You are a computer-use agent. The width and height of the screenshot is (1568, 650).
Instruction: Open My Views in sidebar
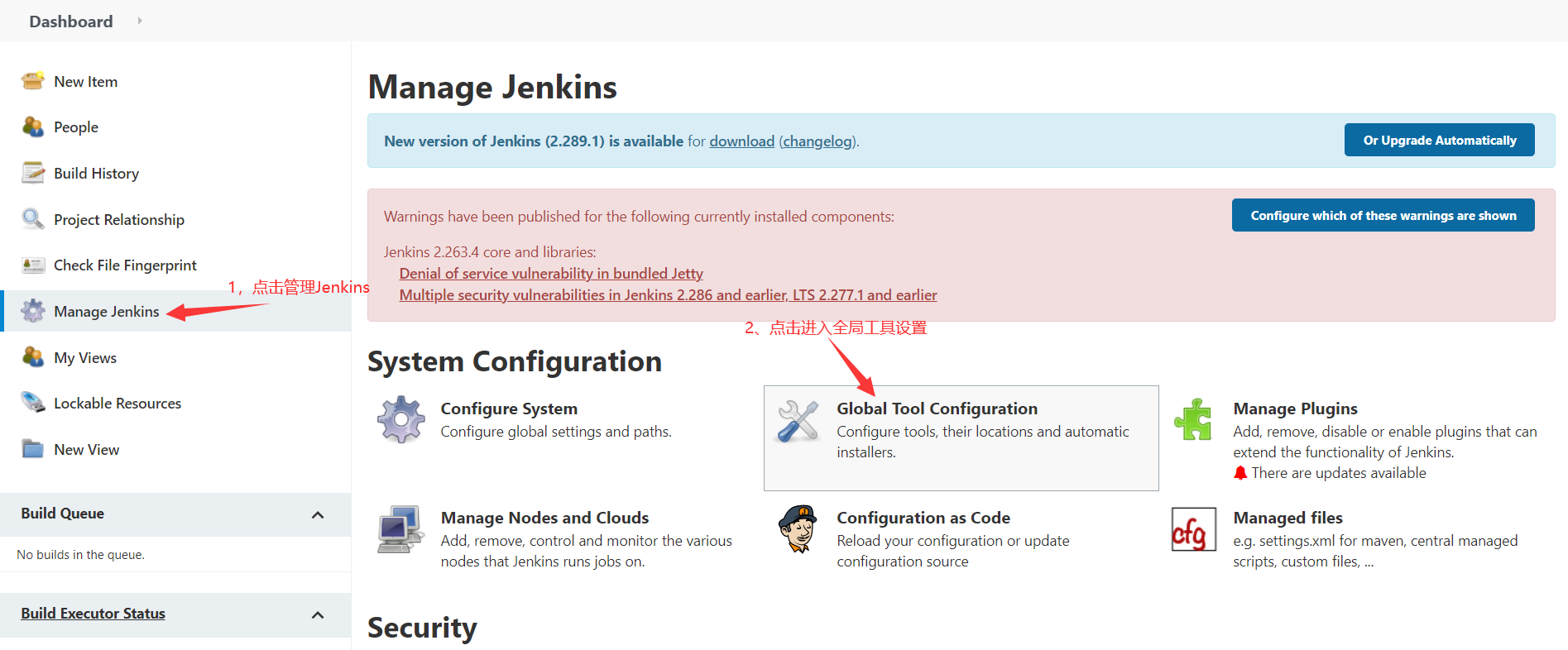(x=85, y=357)
